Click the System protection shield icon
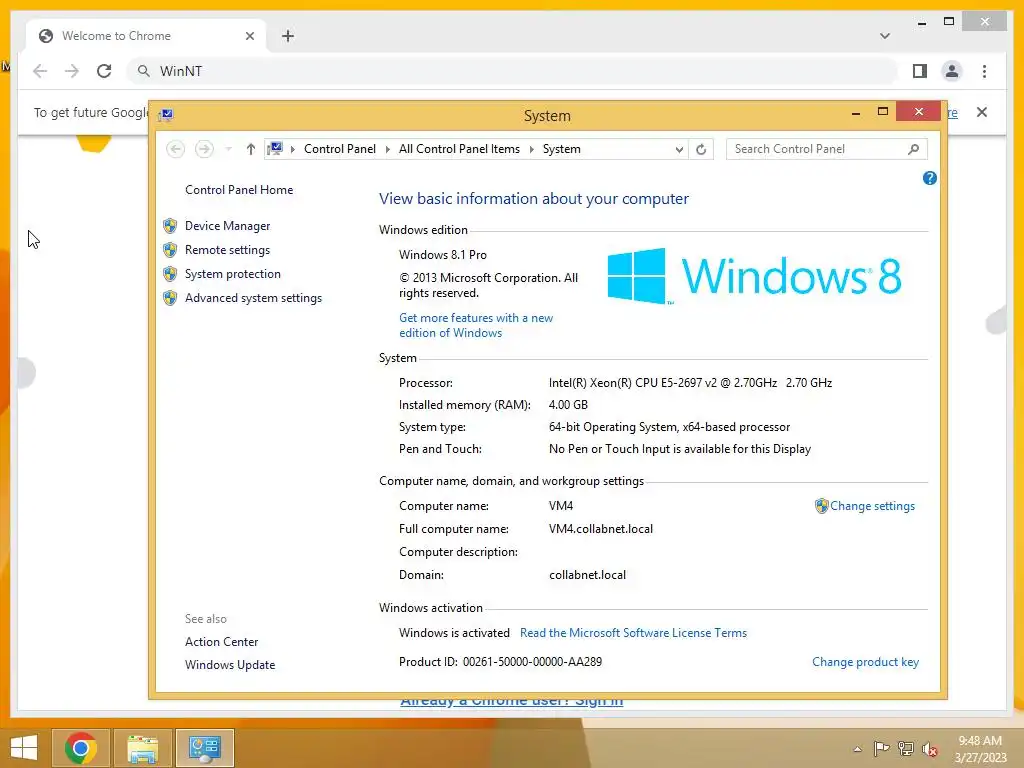This screenshot has height=768, width=1024. click(170, 274)
